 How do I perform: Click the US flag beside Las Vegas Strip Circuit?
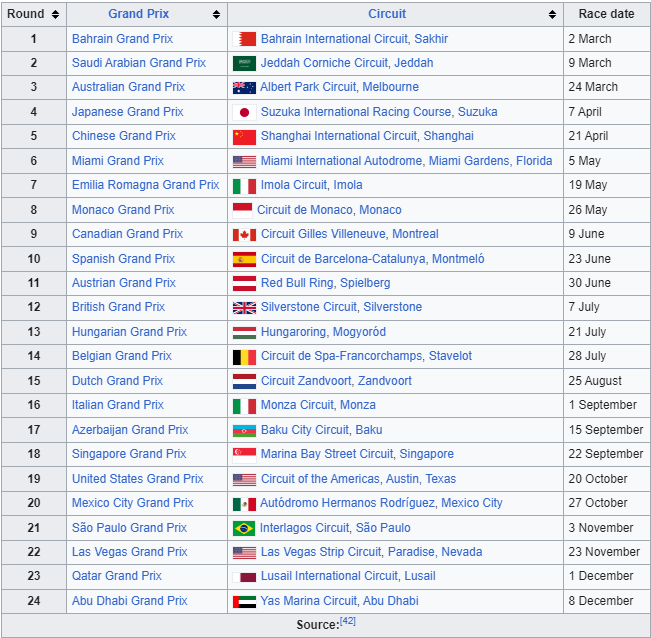pyautogui.click(x=244, y=552)
